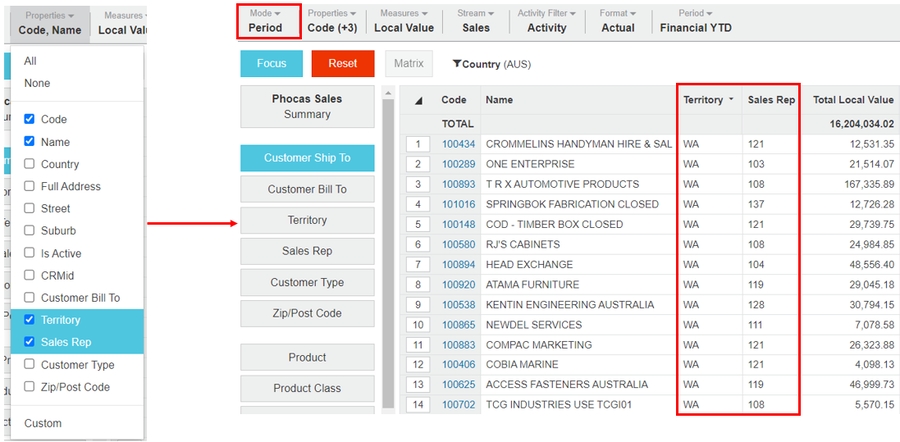Open the Mode dropdown
This screenshot has width=900, height=442.
(265, 21)
